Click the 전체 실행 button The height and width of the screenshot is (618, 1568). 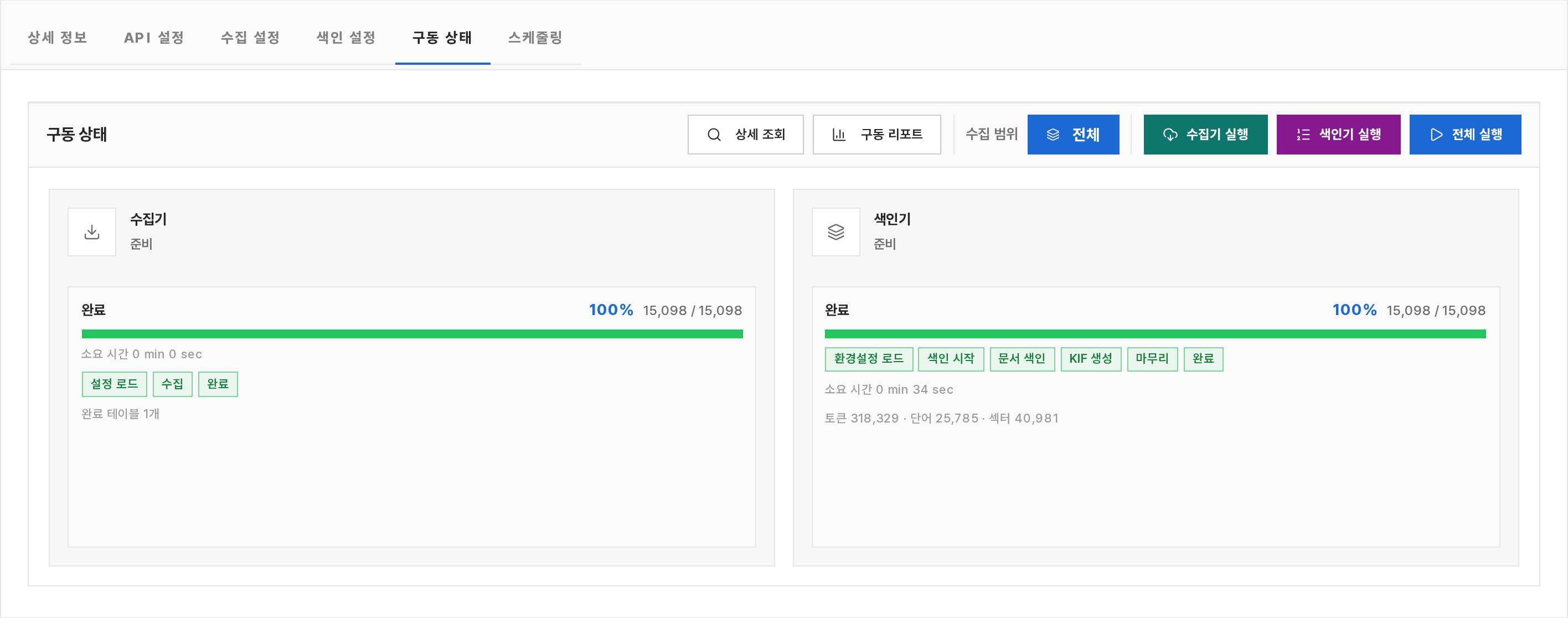(x=1465, y=135)
